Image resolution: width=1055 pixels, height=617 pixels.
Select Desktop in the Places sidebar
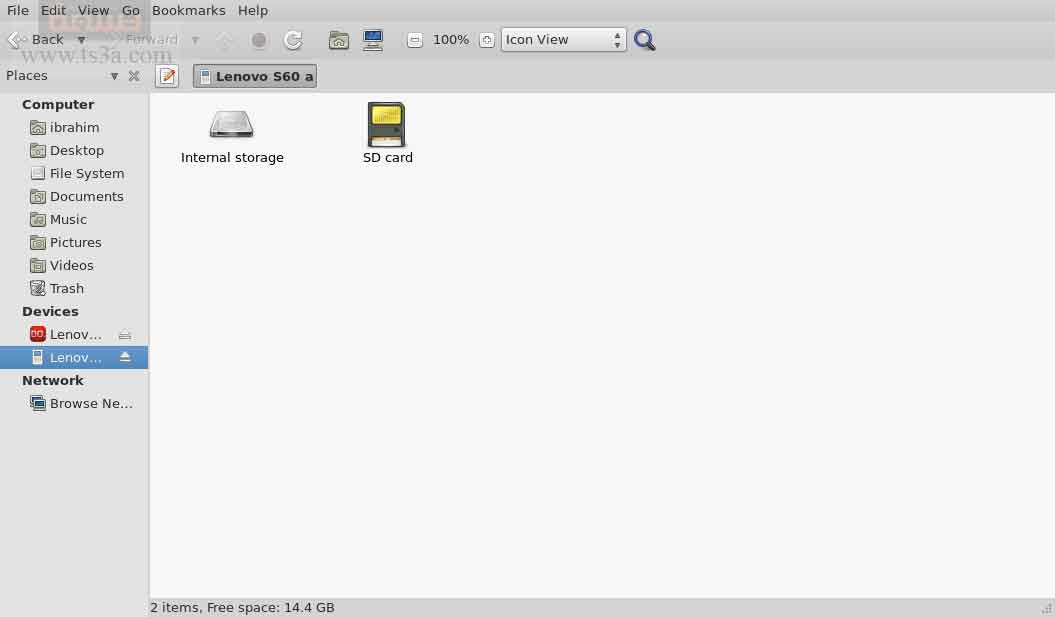[74, 151]
